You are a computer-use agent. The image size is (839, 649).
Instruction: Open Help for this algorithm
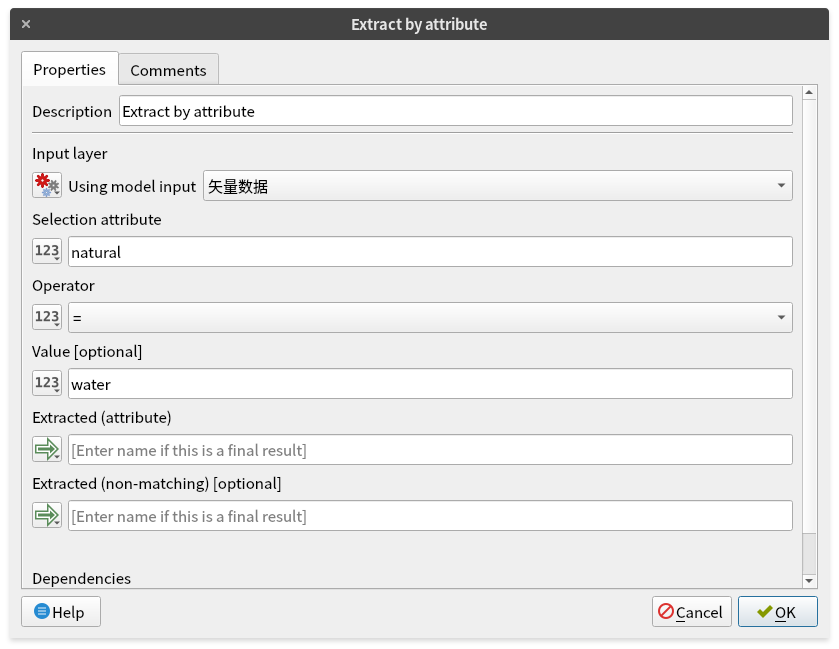pyautogui.click(x=60, y=612)
